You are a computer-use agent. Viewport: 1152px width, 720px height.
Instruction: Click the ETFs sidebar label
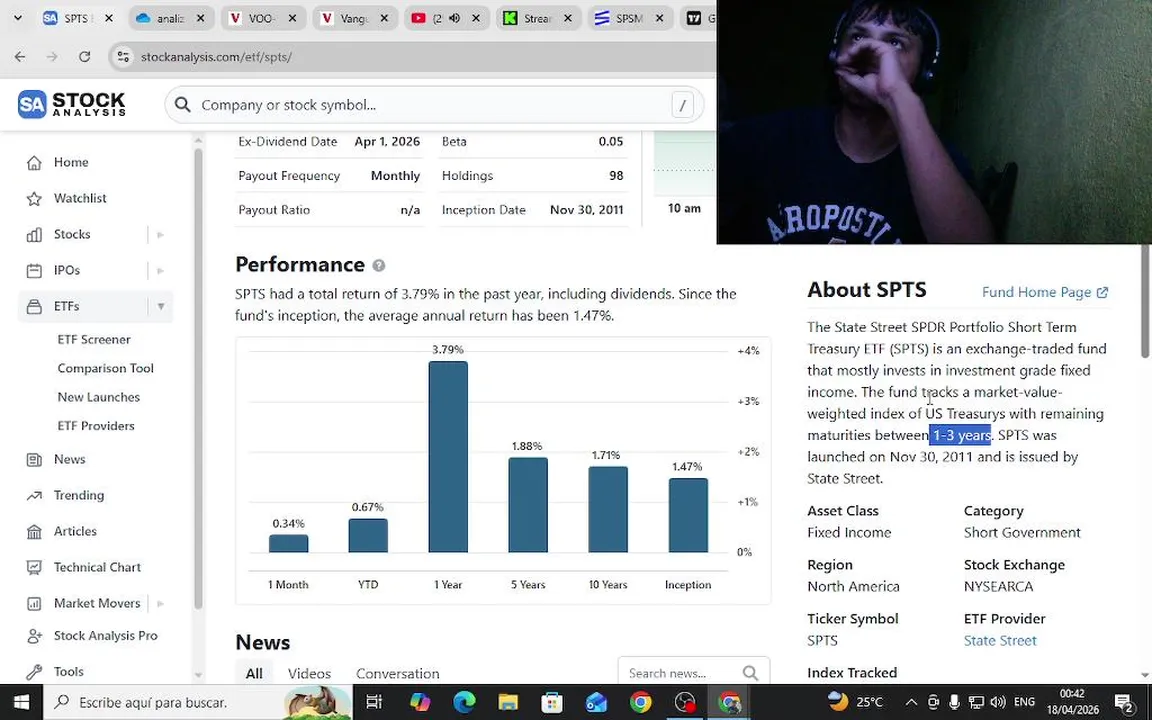click(66, 306)
